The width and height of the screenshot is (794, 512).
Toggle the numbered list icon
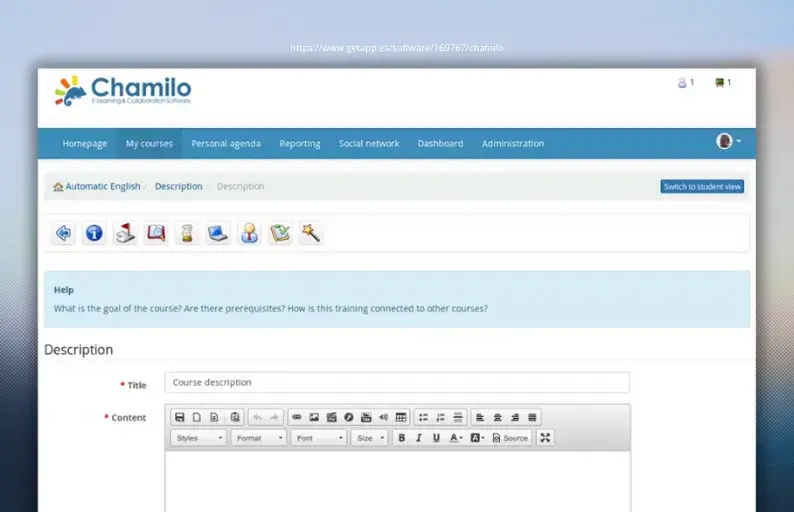click(441, 417)
